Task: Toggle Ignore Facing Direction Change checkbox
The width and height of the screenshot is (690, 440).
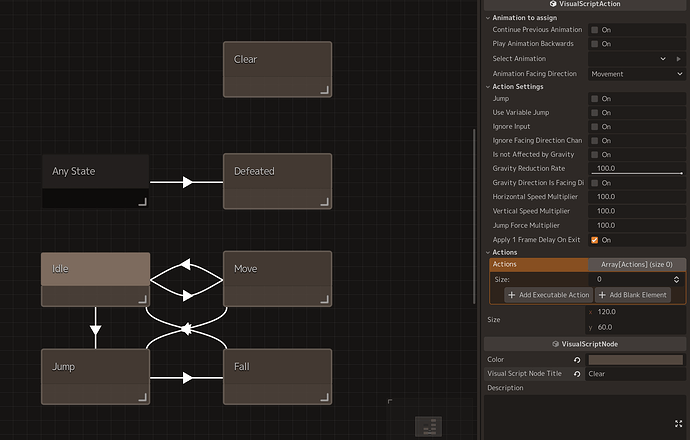Action: 595,141
